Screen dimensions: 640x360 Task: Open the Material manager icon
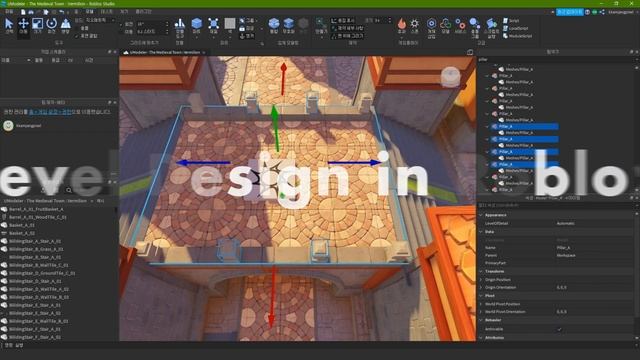point(213,24)
